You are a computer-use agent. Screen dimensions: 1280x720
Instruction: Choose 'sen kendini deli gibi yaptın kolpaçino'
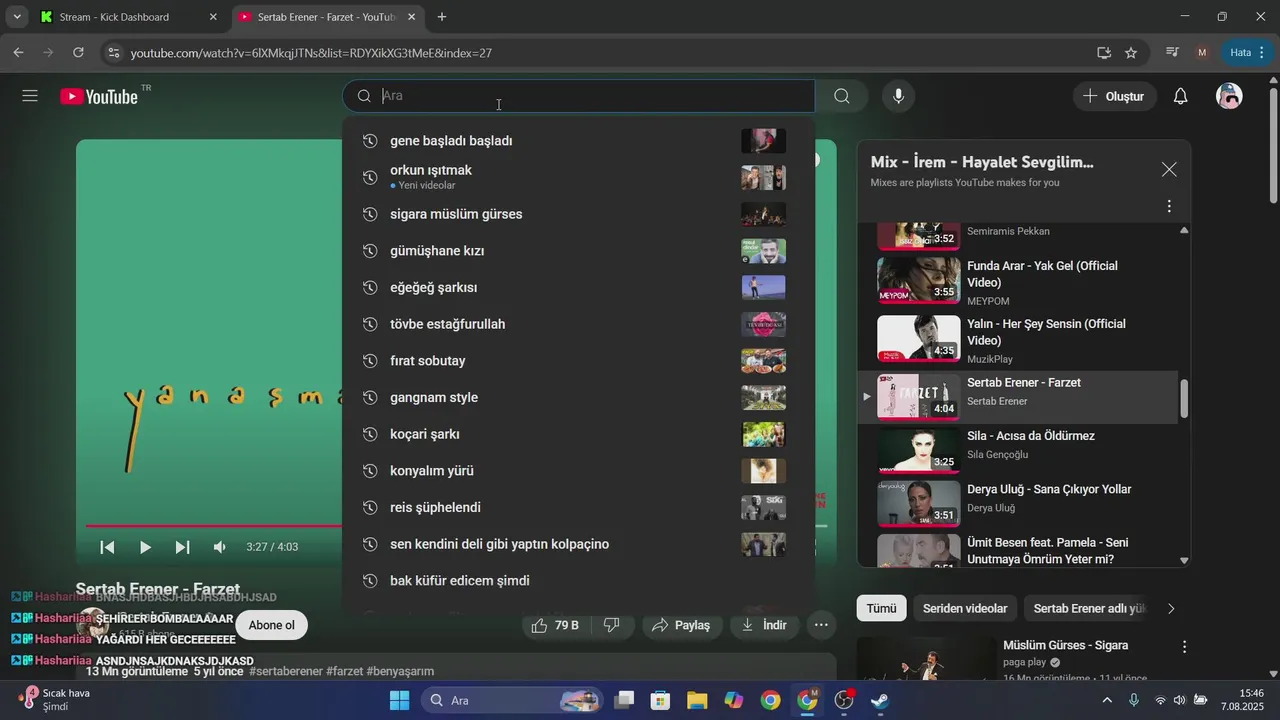click(x=578, y=544)
